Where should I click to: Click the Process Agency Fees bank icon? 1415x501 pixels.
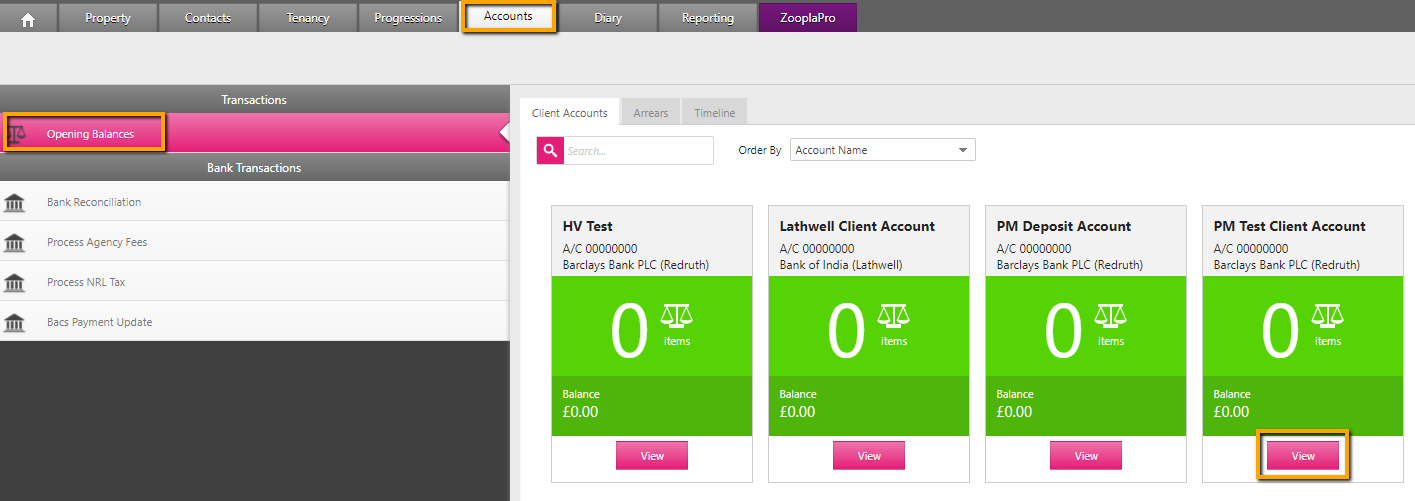point(14,243)
